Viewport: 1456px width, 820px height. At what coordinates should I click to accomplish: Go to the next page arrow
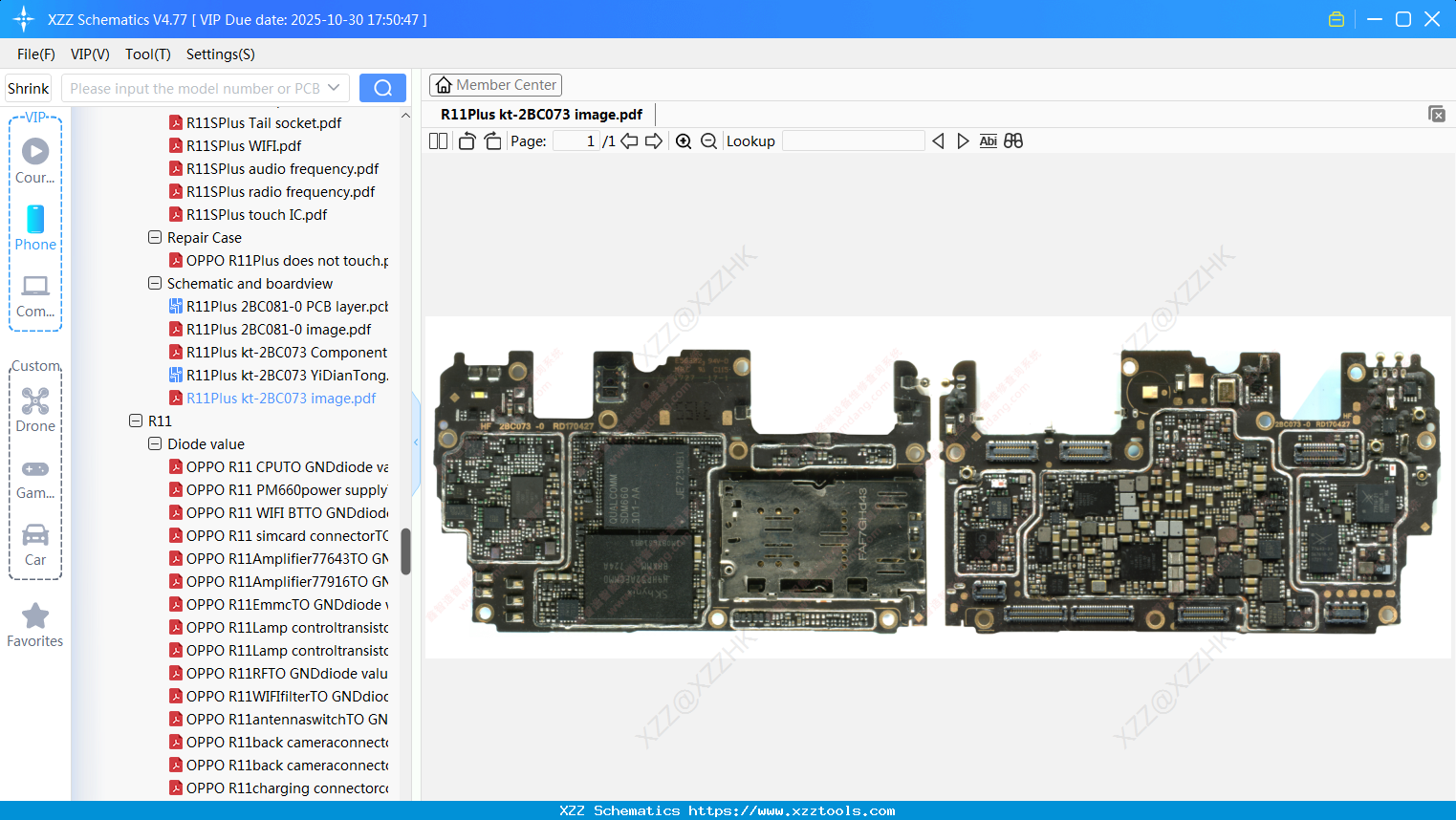click(654, 141)
